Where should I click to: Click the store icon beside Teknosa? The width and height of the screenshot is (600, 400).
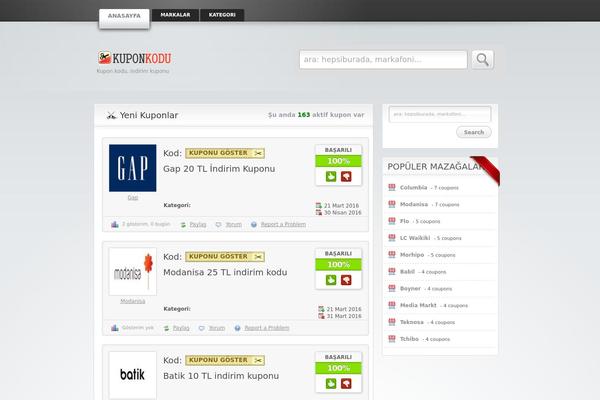(392, 322)
